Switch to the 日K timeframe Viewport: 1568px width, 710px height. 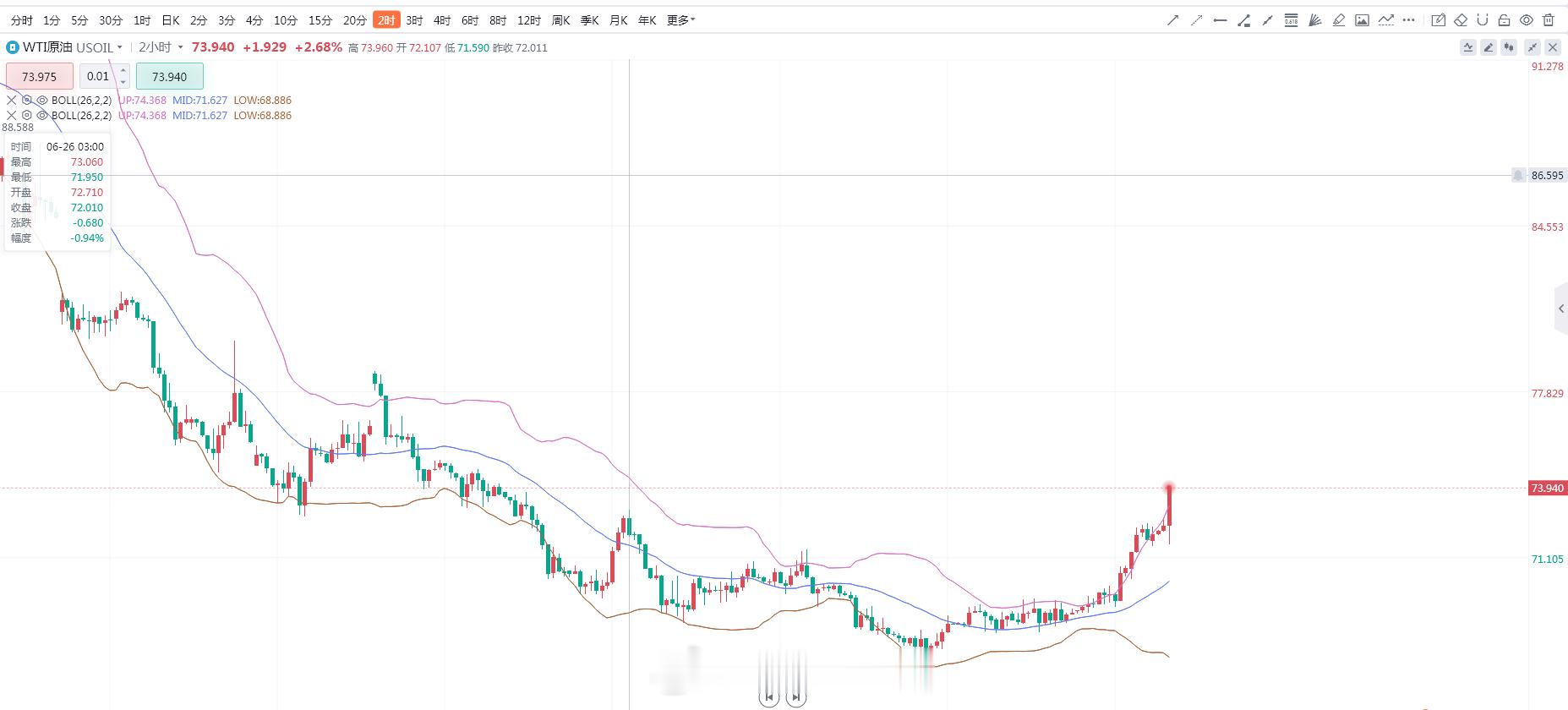171,20
